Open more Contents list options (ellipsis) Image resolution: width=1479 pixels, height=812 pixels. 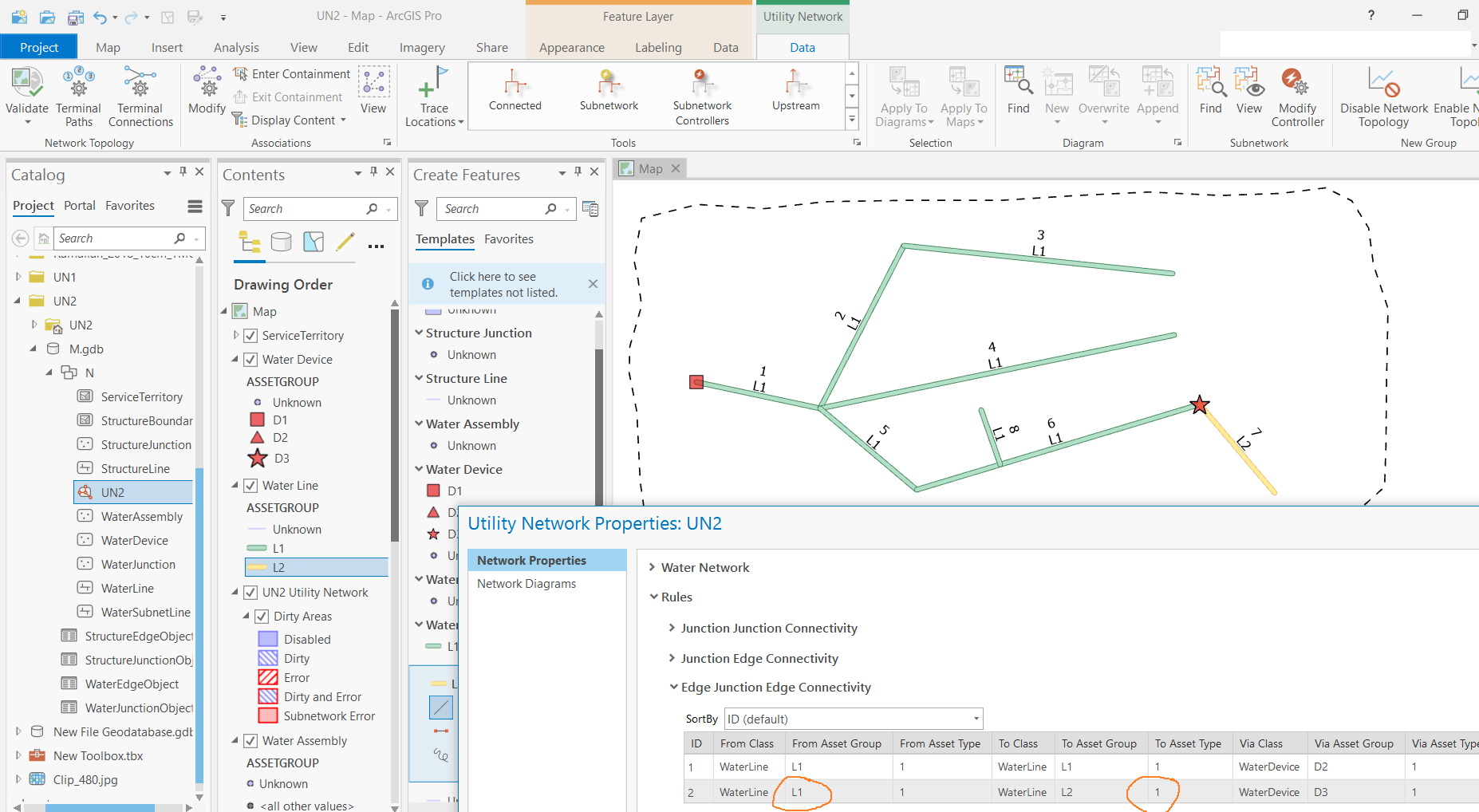pos(376,246)
